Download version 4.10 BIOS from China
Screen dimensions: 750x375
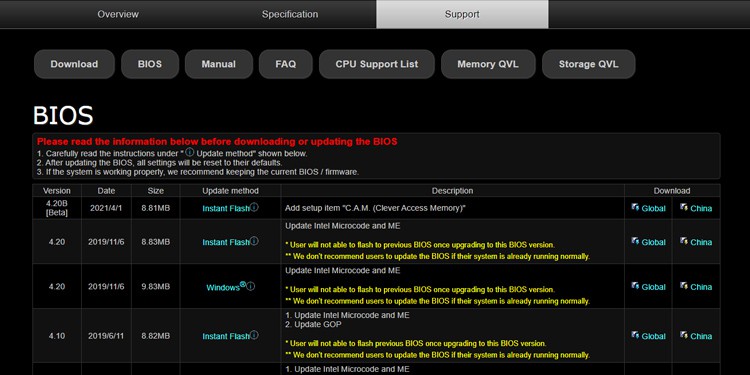[701, 336]
